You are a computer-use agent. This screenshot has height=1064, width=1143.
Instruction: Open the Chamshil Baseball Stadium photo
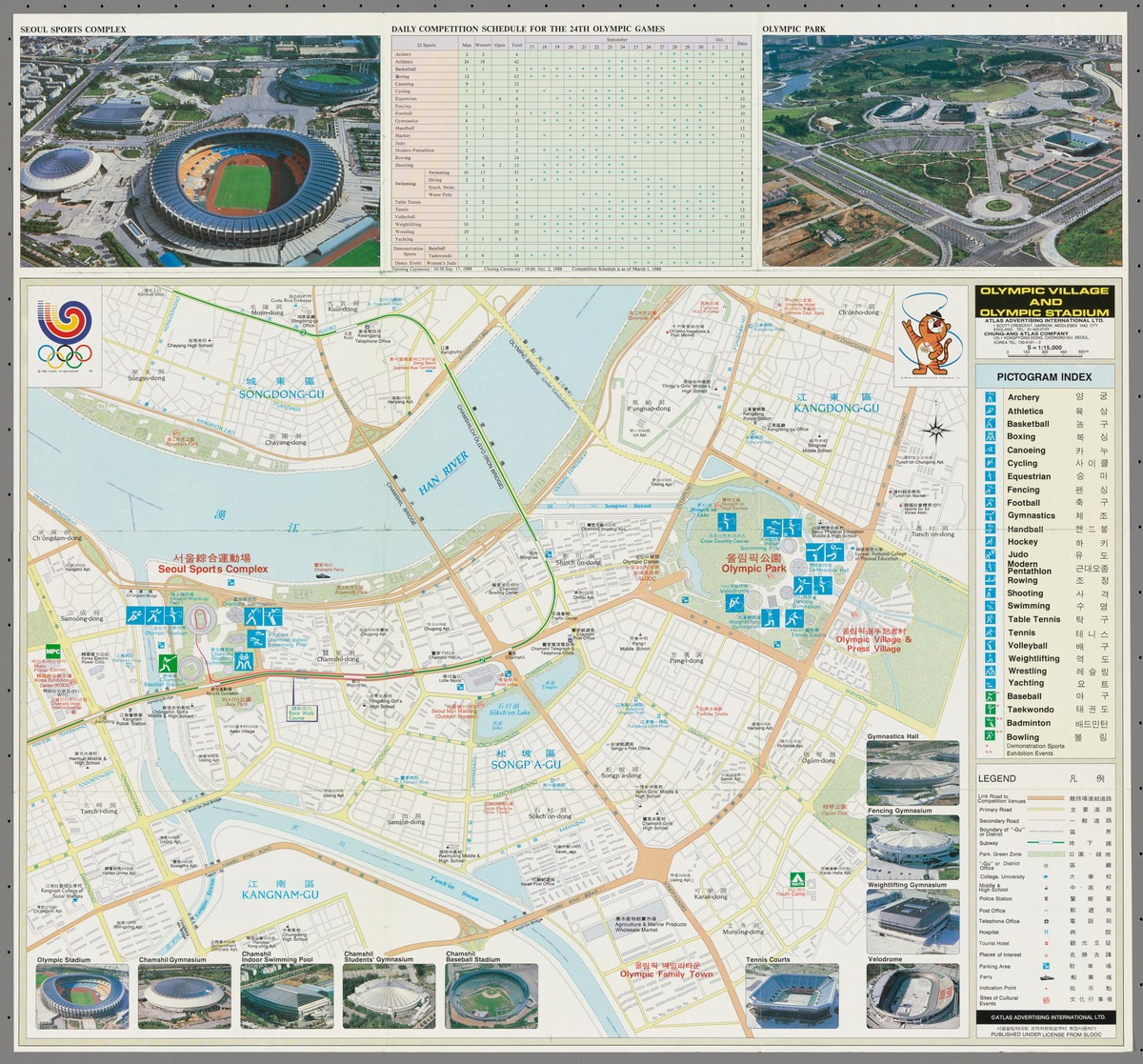[x=490, y=995]
